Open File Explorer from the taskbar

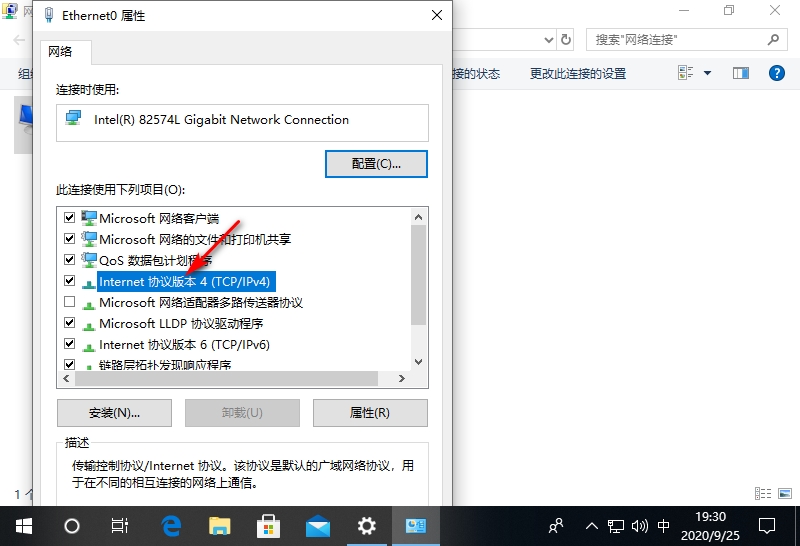[219, 526]
